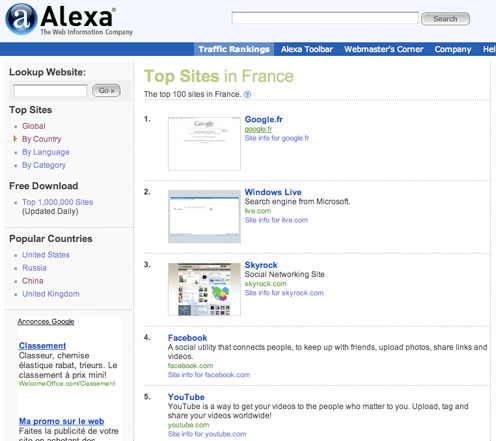Open Site info for facebook.com
This screenshot has height=441, width=496.
tap(209, 375)
